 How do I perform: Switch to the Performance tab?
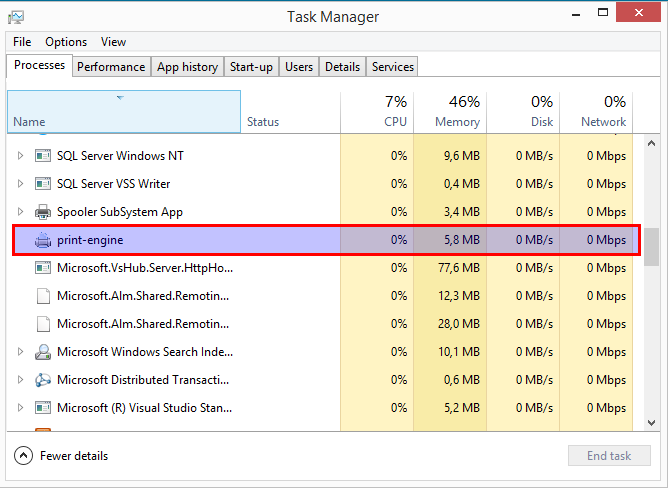point(111,67)
